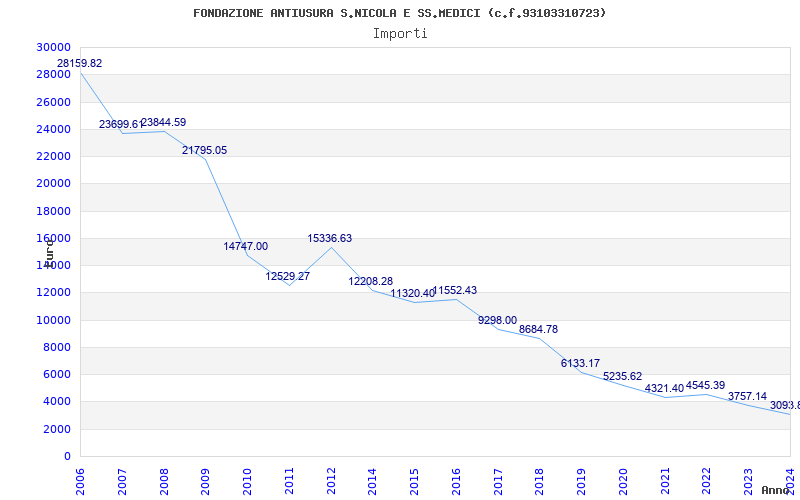Click x-axis year 2010
This screenshot has height=500, width=800.
coord(247,482)
